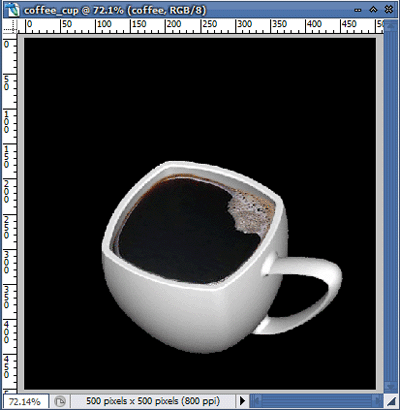The height and width of the screenshot is (410, 400).
Task: Close the coffee_cup document window
Action: [x=389, y=10]
